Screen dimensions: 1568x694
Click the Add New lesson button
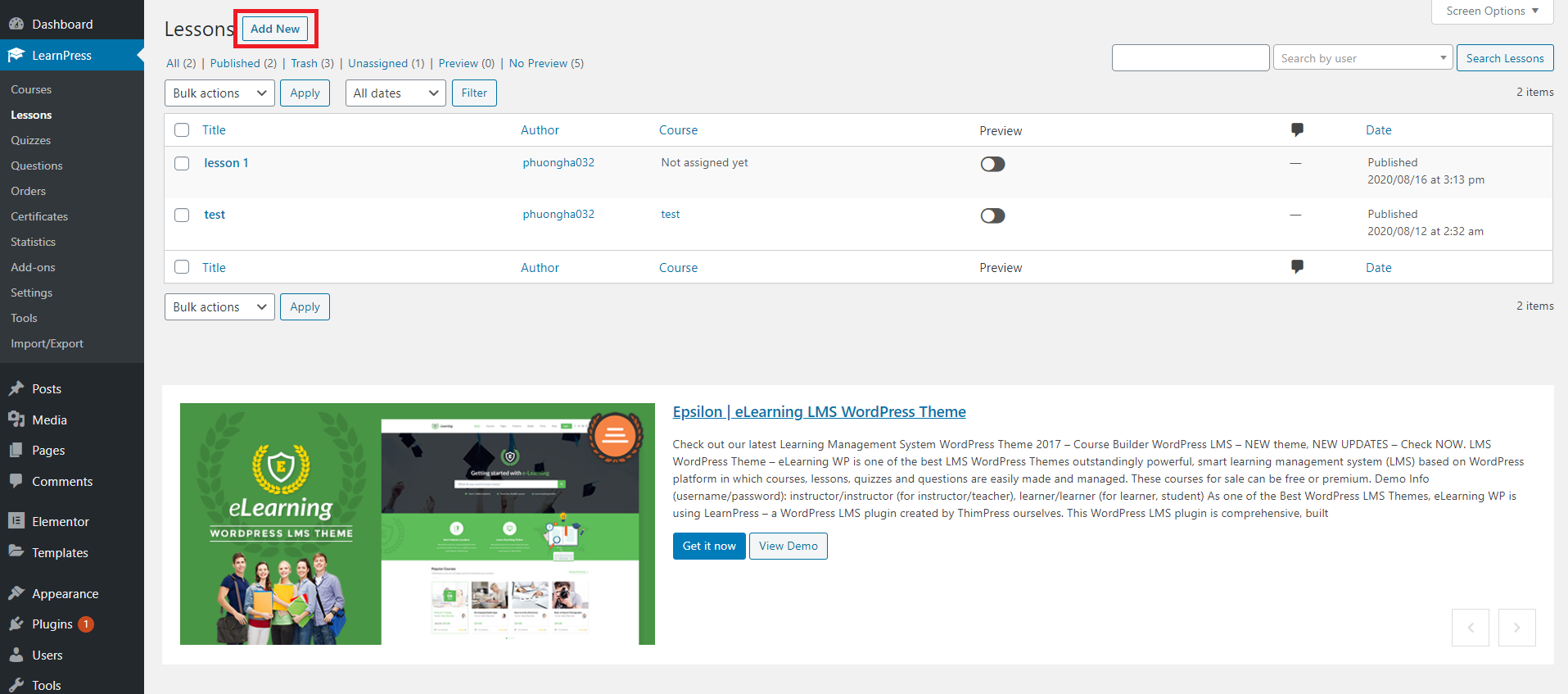point(275,29)
